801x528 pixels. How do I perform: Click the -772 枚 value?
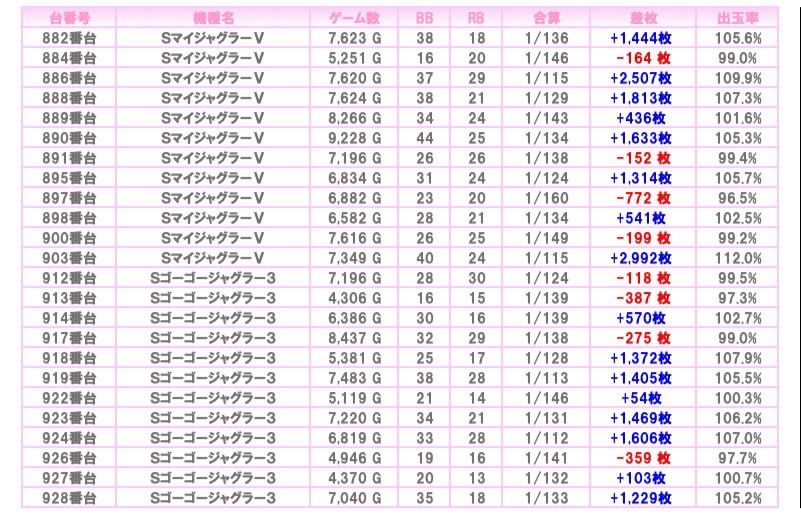point(643,198)
